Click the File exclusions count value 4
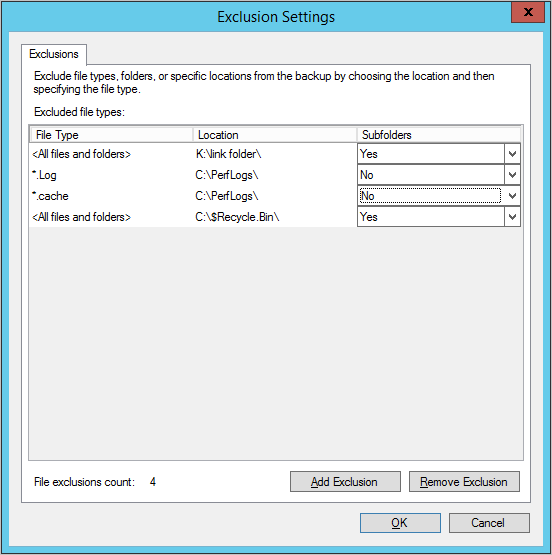The height and width of the screenshot is (555, 552). coord(153,482)
